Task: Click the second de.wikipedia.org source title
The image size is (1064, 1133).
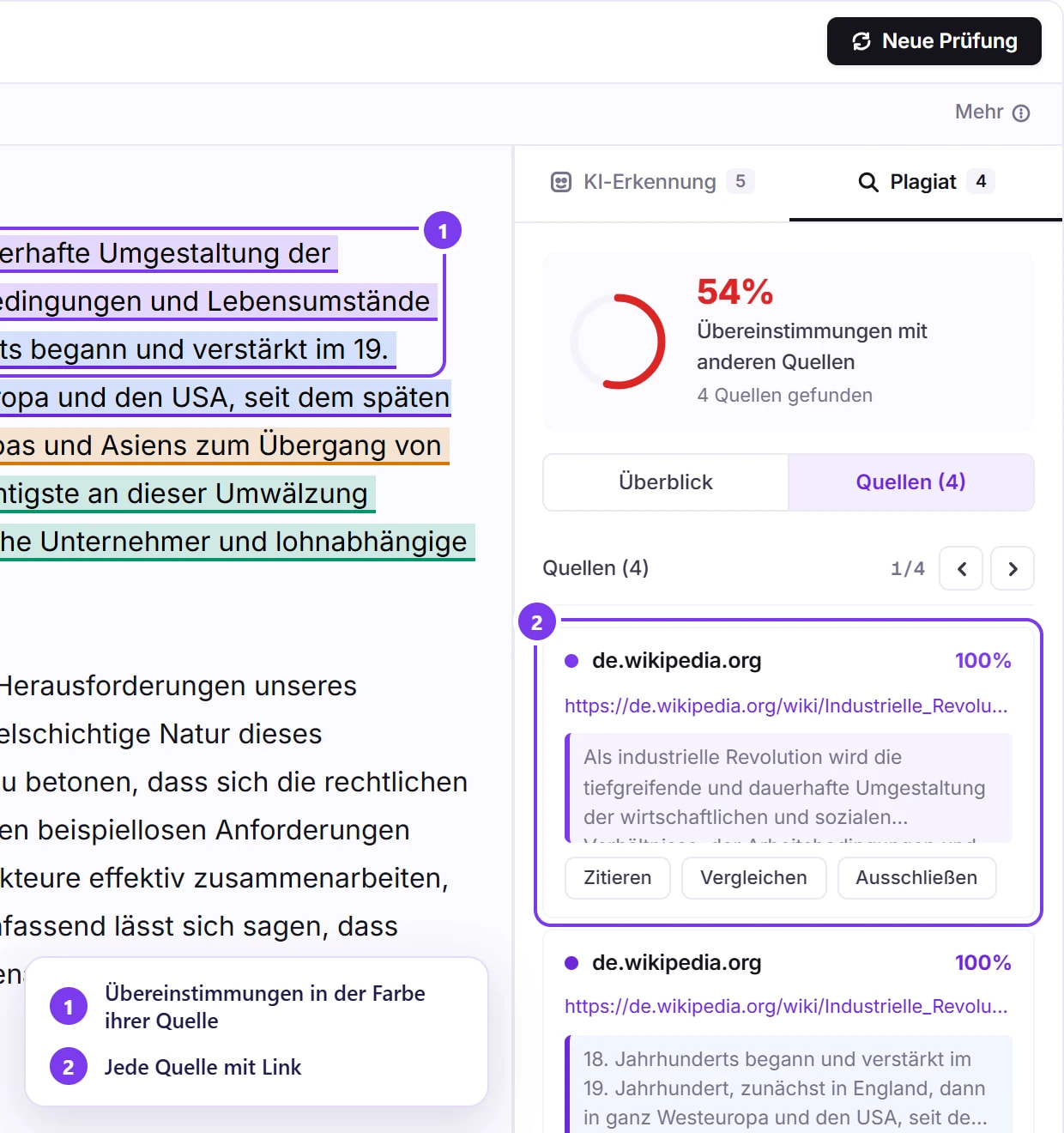Action: (676, 963)
